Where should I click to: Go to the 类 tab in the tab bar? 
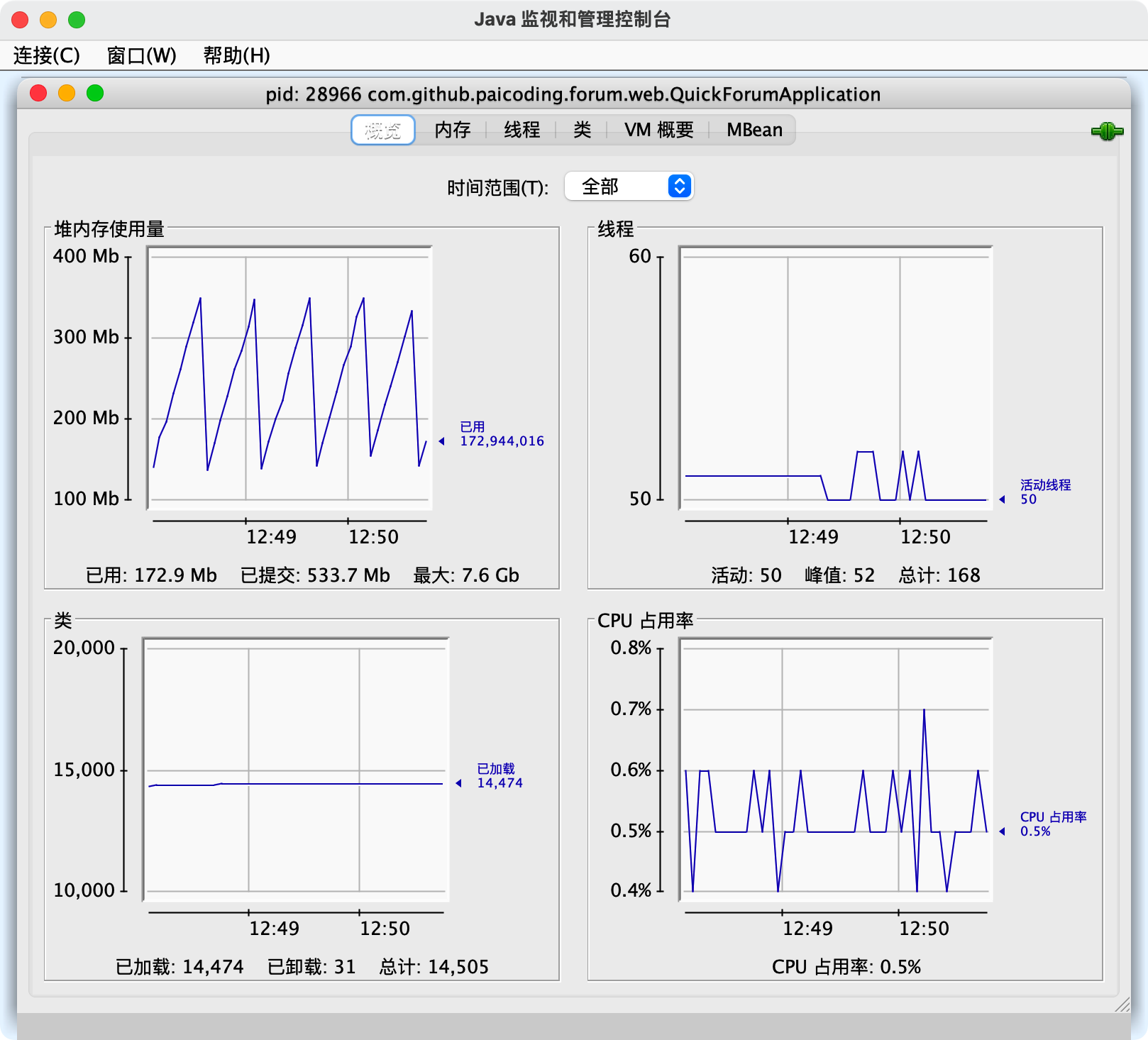point(583,131)
